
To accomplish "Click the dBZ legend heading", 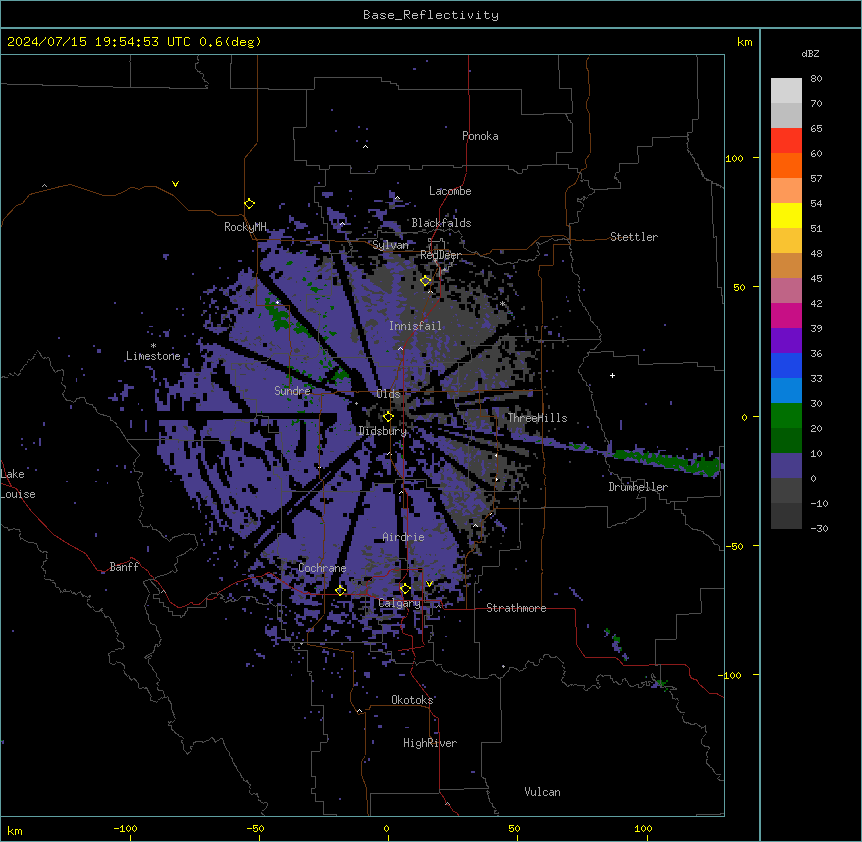I will click(810, 53).
